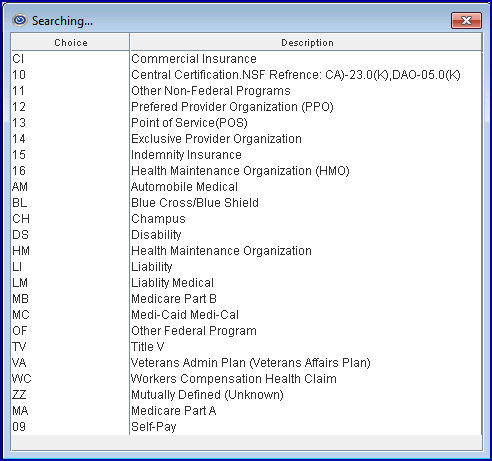
Task: Choose Preferred Provider Organization (PPO) entry
Action: pos(247,107)
